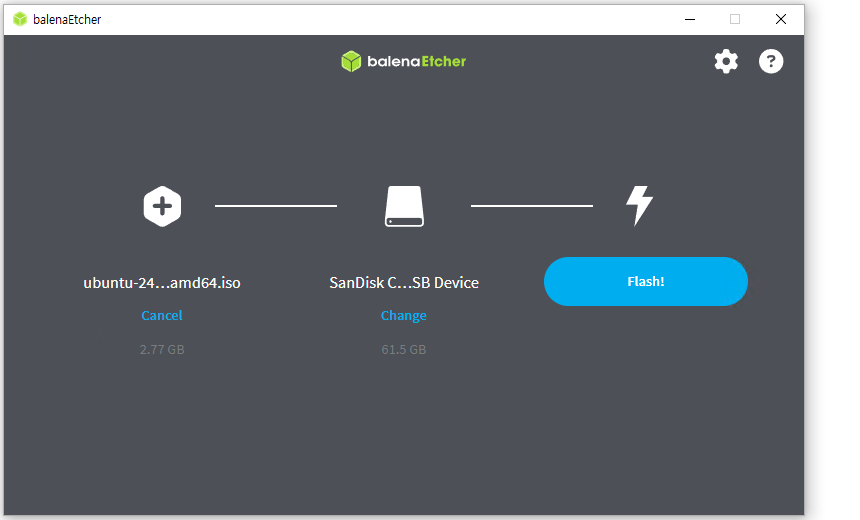Click the 61.5 GB drive size text

click(x=404, y=349)
